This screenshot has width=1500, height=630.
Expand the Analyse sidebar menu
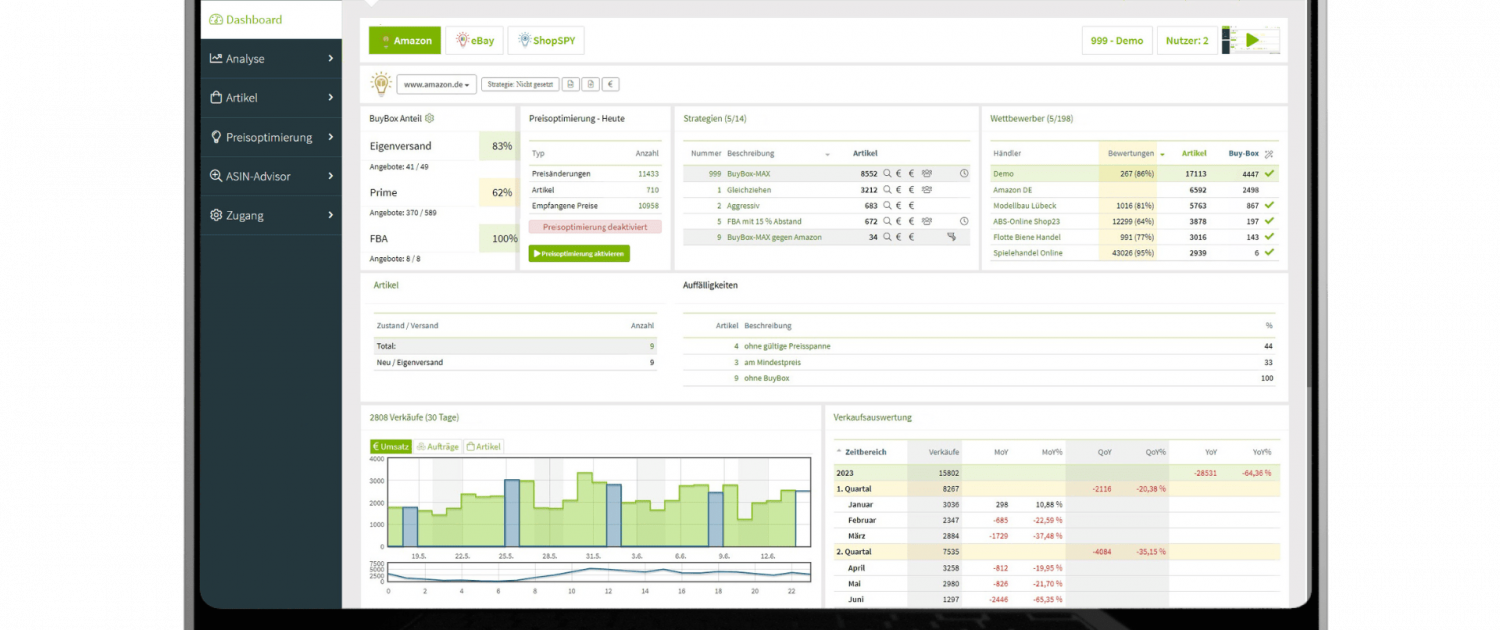(x=271, y=59)
